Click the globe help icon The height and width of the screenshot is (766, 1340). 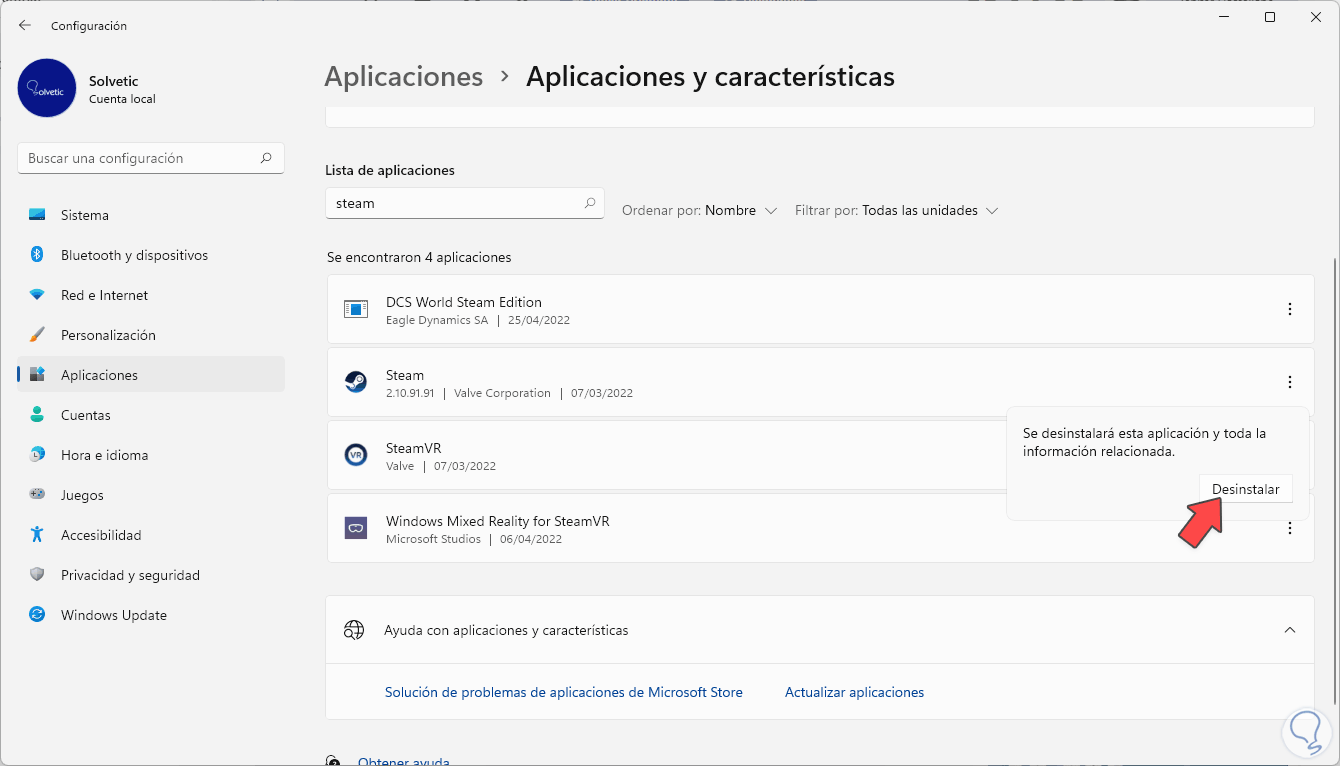point(353,630)
